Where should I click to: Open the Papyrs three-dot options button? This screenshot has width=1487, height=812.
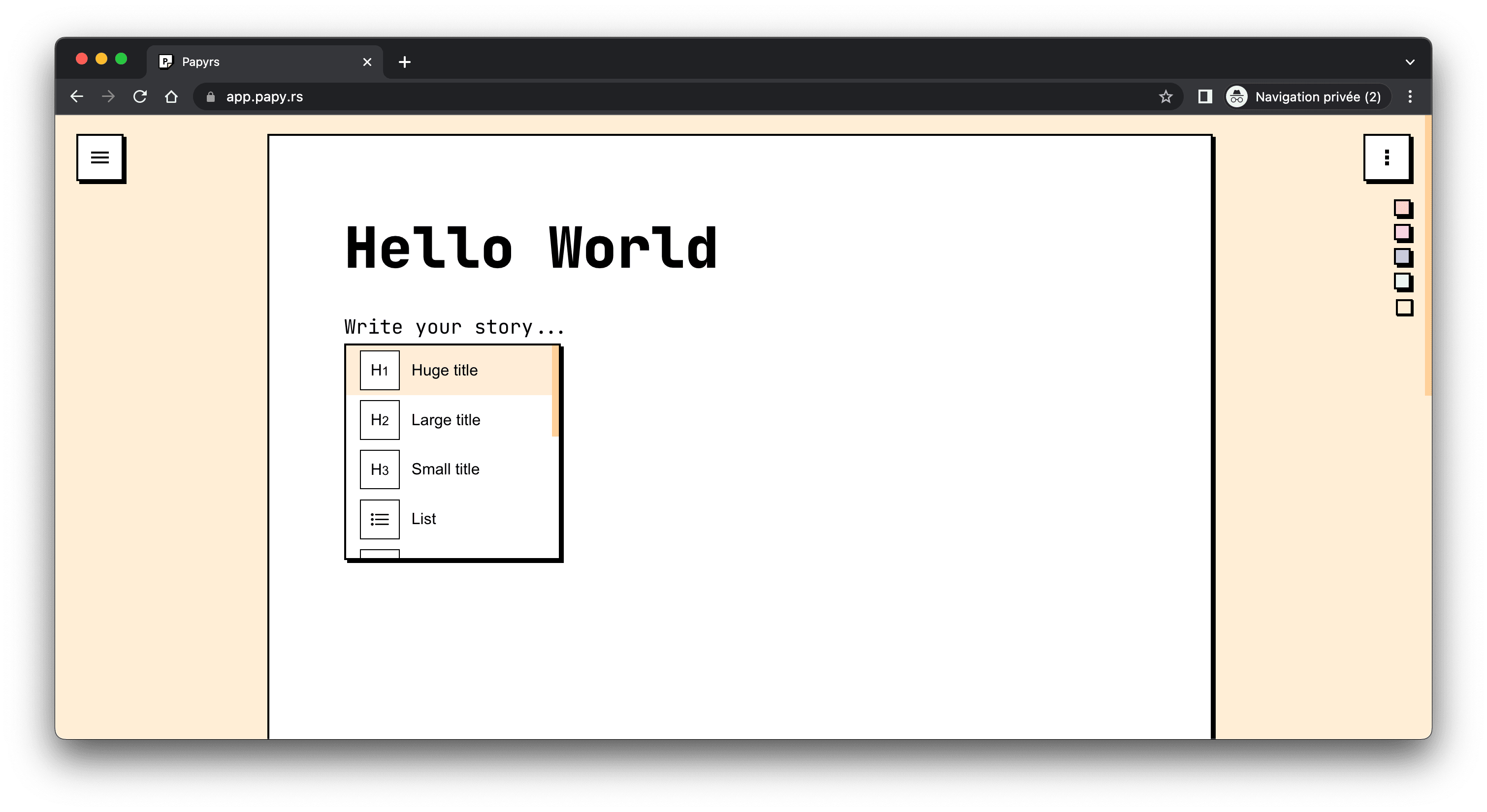point(1387,157)
